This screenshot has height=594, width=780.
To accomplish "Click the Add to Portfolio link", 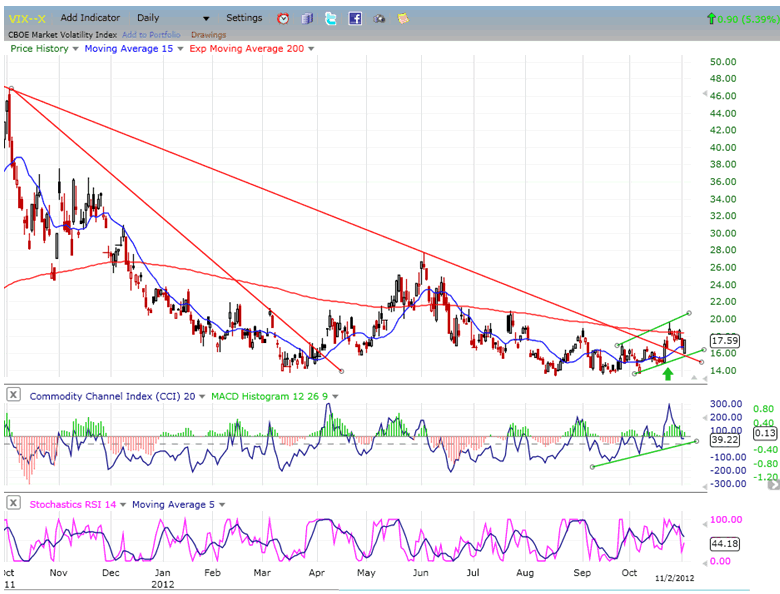I will [153, 34].
